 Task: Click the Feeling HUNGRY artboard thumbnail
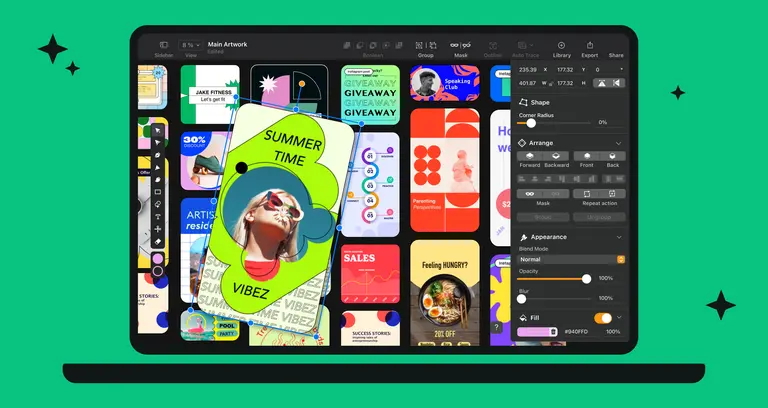pos(445,293)
